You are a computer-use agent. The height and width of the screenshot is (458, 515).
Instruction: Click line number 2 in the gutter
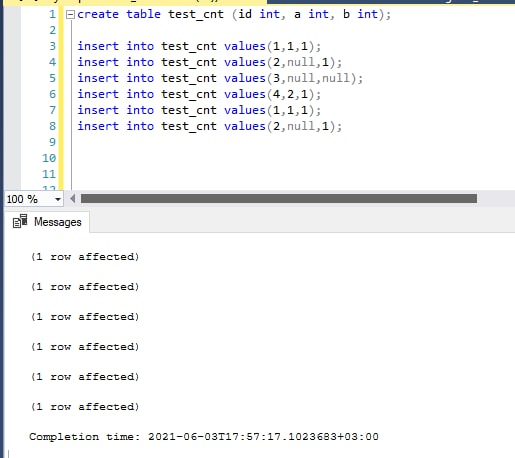coord(52,30)
